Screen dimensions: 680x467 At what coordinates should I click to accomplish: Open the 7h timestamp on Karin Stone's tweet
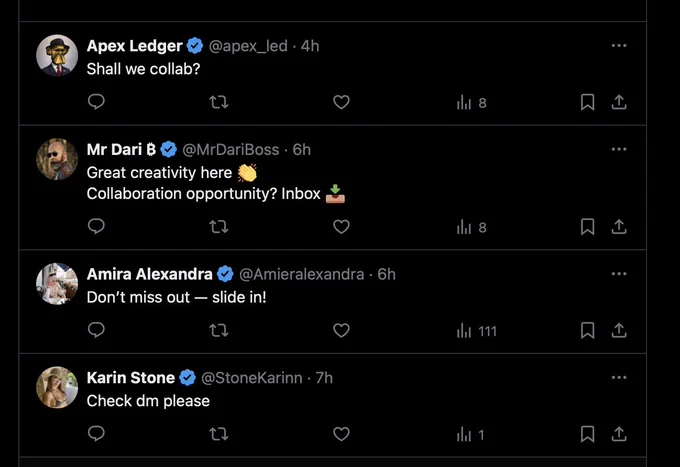pos(324,378)
